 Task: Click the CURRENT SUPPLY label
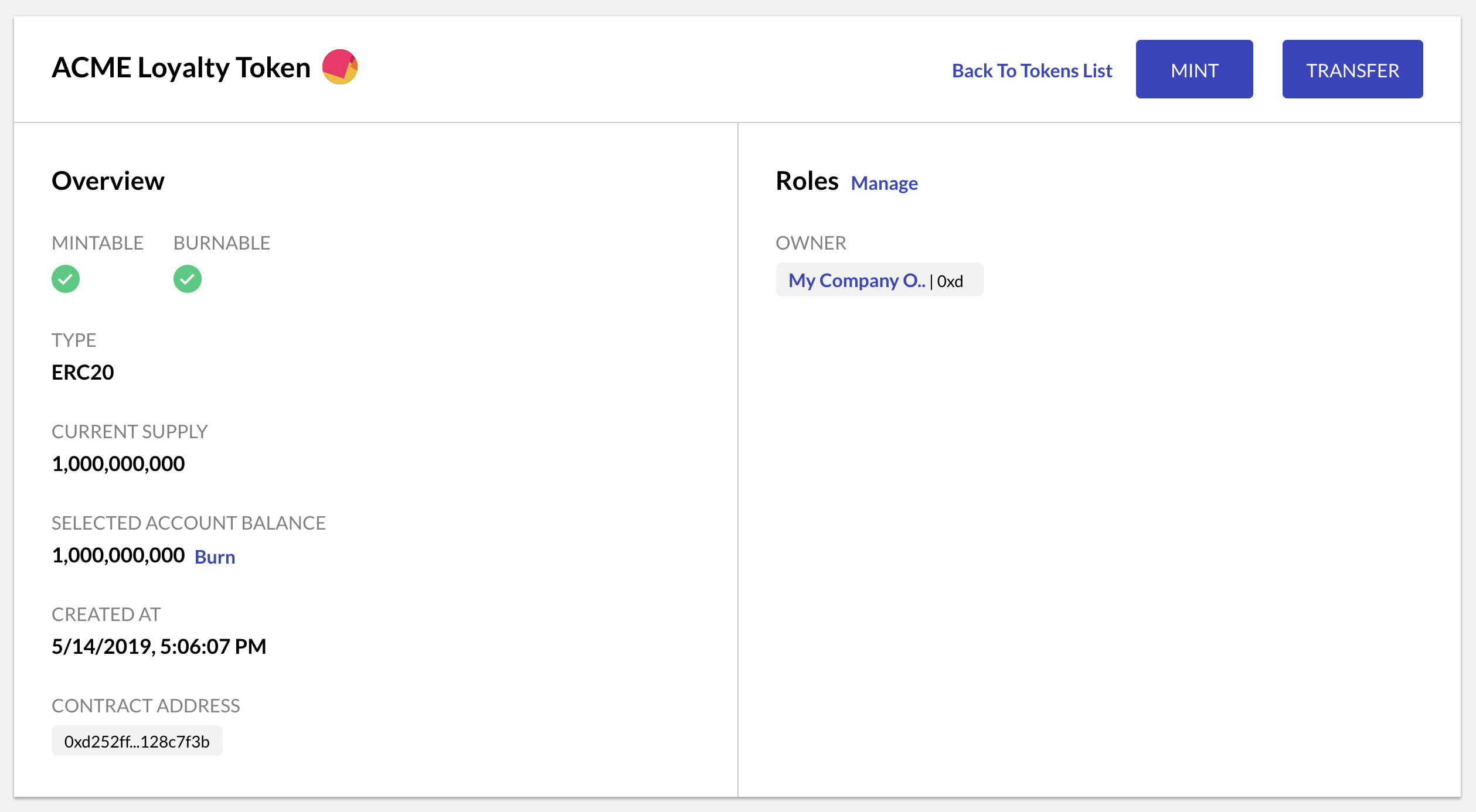130,431
